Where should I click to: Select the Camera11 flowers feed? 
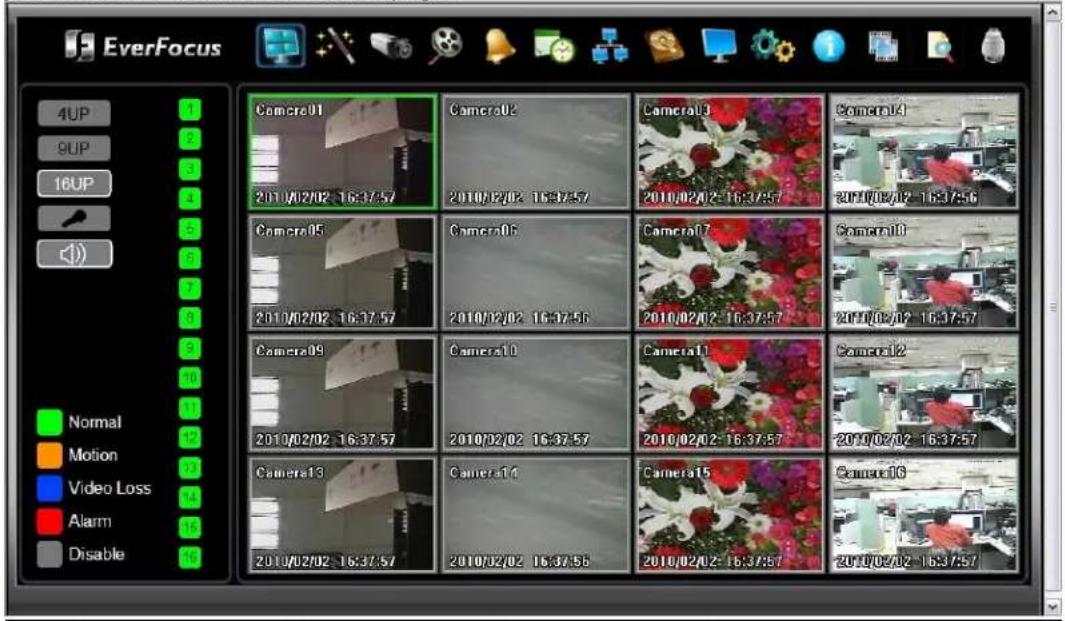coord(729,393)
